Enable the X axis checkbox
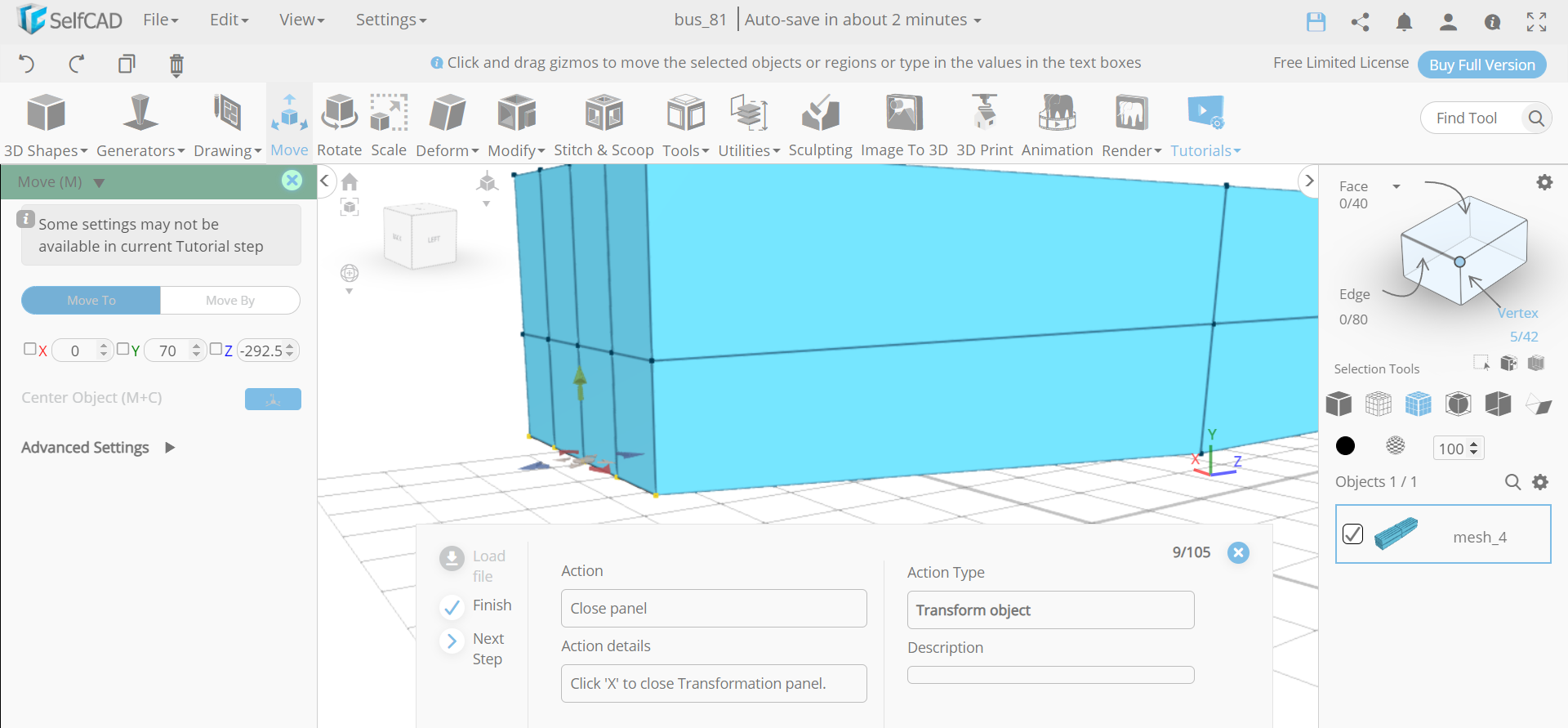The height and width of the screenshot is (728, 1568). (x=30, y=349)
